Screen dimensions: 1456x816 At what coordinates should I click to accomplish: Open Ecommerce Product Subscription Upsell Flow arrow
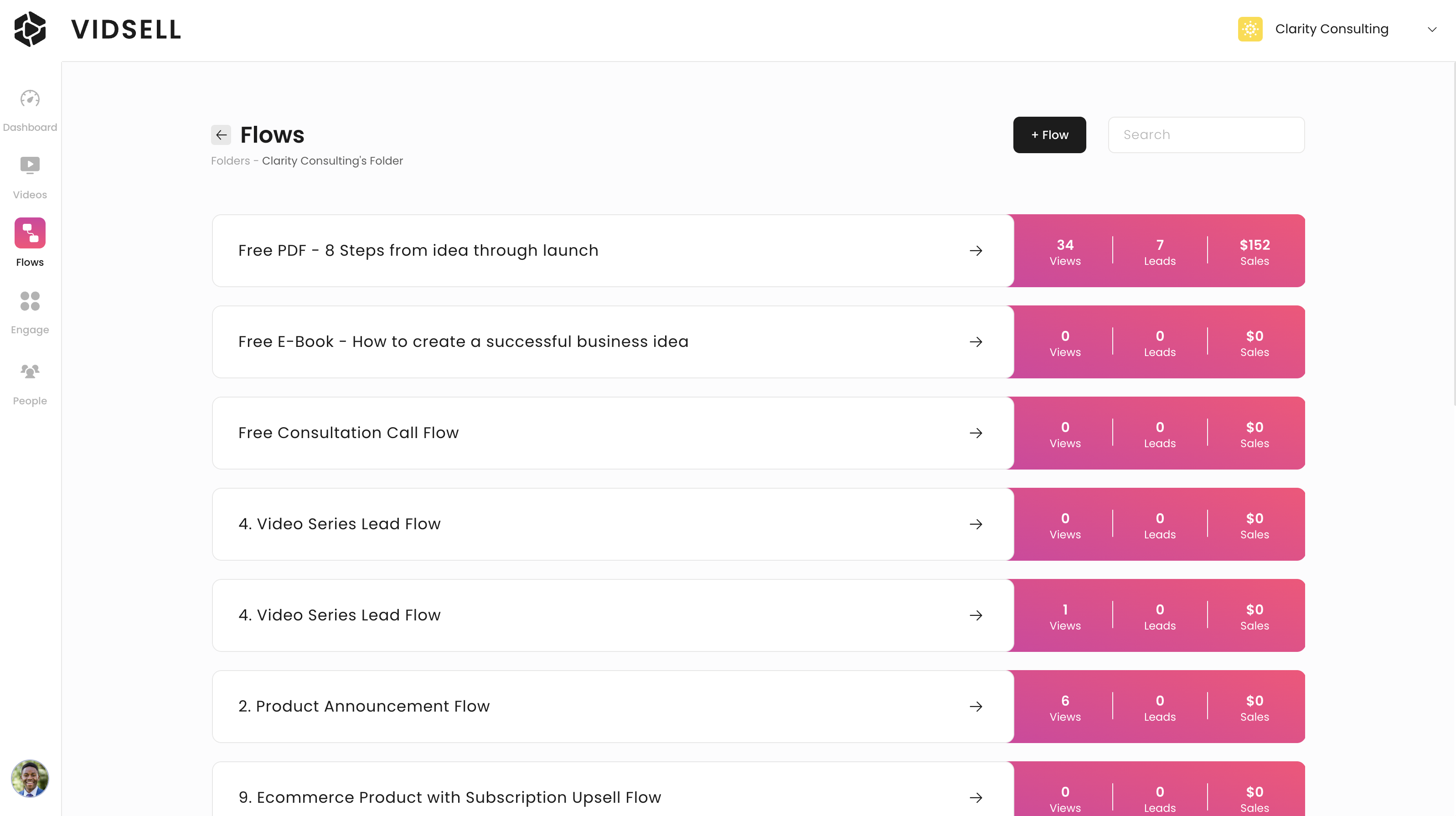click(x=976, y=797)
